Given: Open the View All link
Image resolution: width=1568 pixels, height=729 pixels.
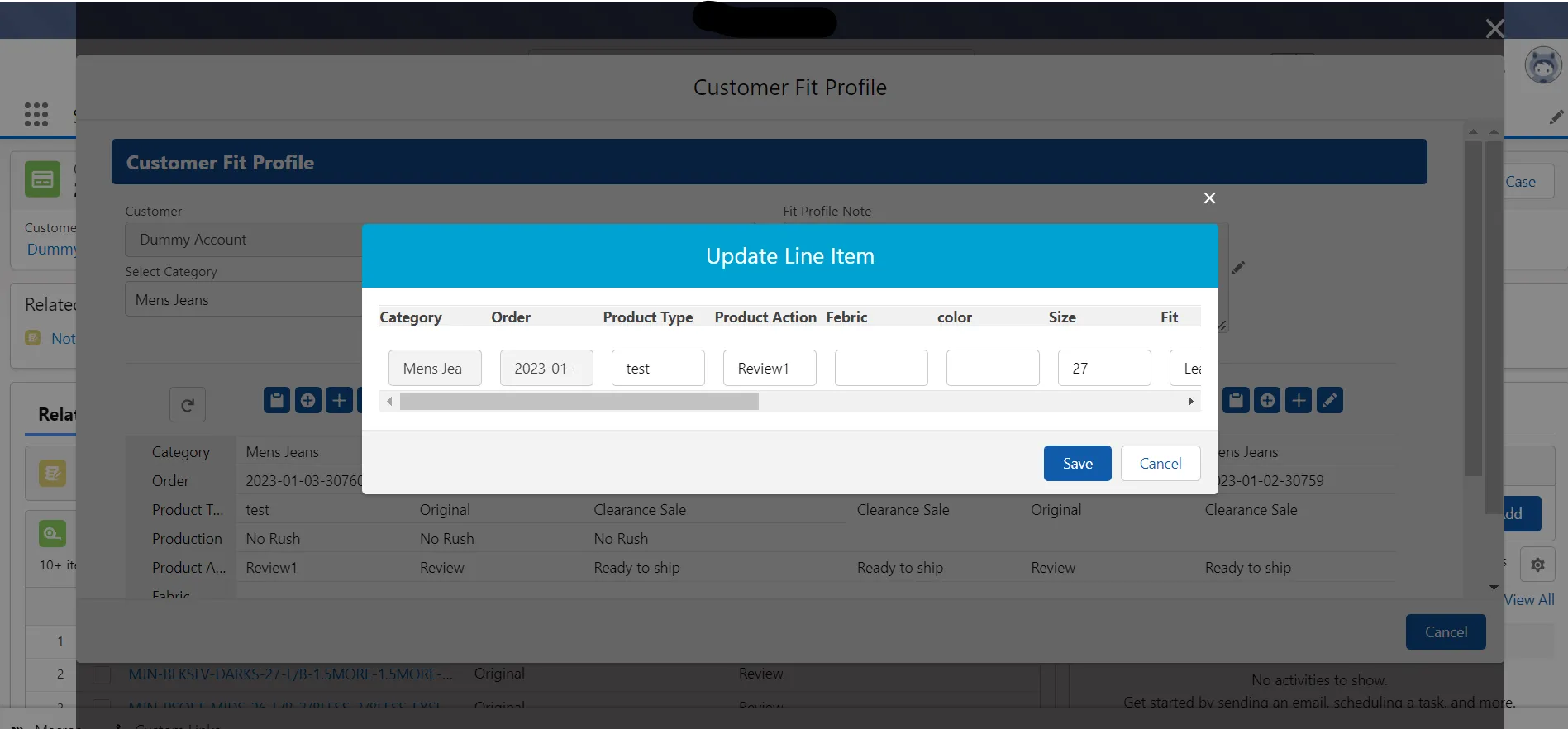Looking at the screenshot, I should (1528, 600).
